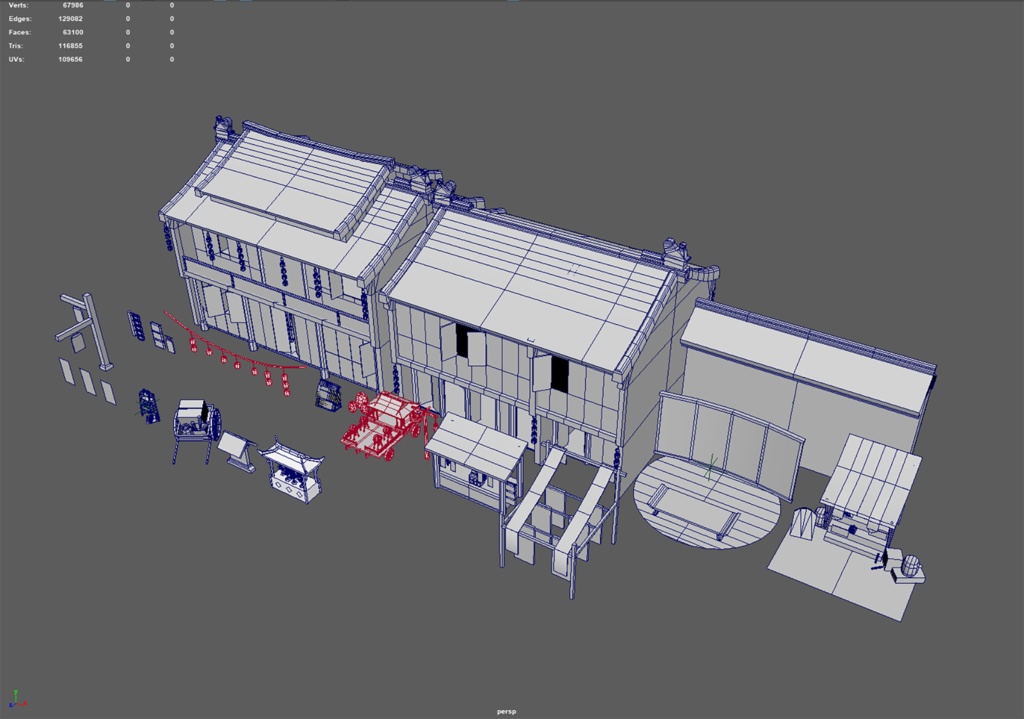This screenshot has height=719, width=1024.
Task: Click the 'Tris:' HUD label
Action: tap(16, 46)
